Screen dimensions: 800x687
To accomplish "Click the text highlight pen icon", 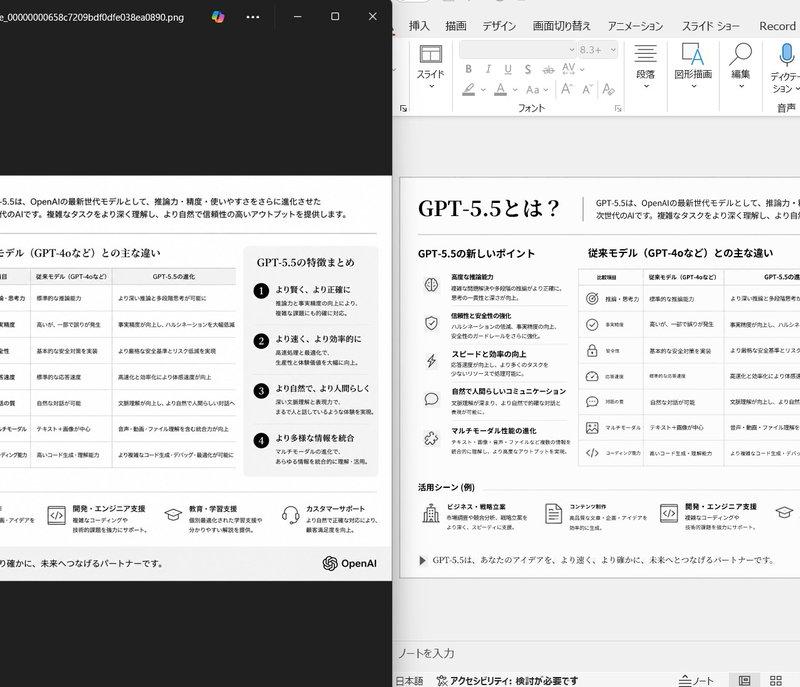I will tap(468, 89).
